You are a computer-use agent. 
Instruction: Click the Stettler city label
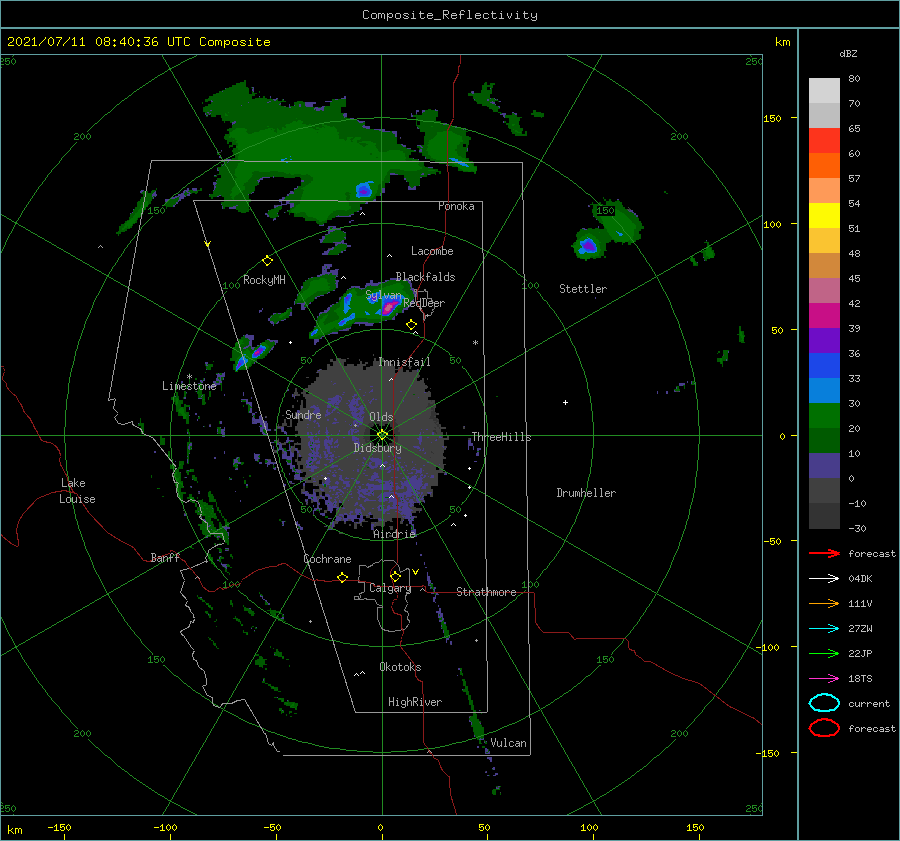[583, 289]
